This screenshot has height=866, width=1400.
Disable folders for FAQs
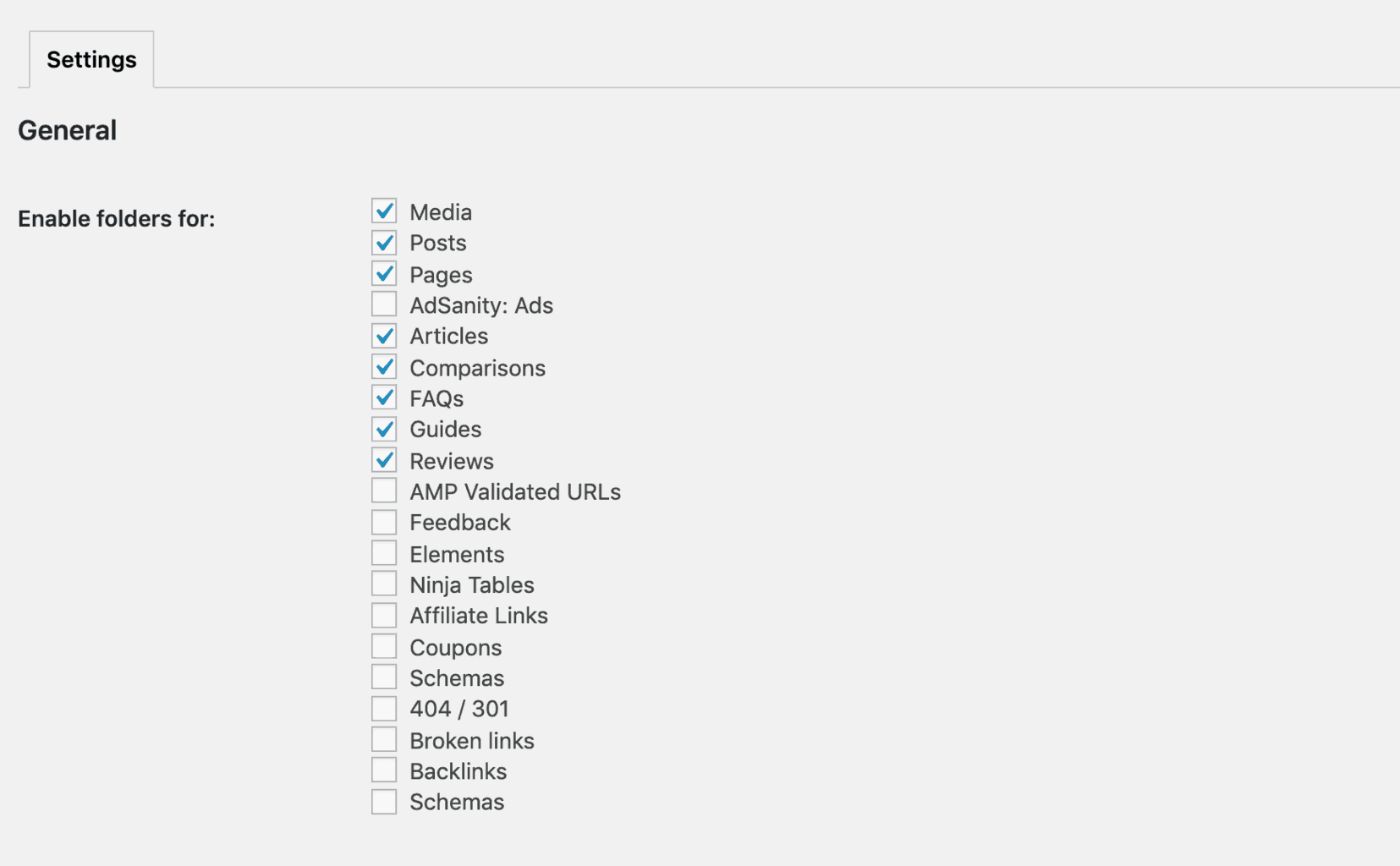pyautogui.click(x=384, y=397)
